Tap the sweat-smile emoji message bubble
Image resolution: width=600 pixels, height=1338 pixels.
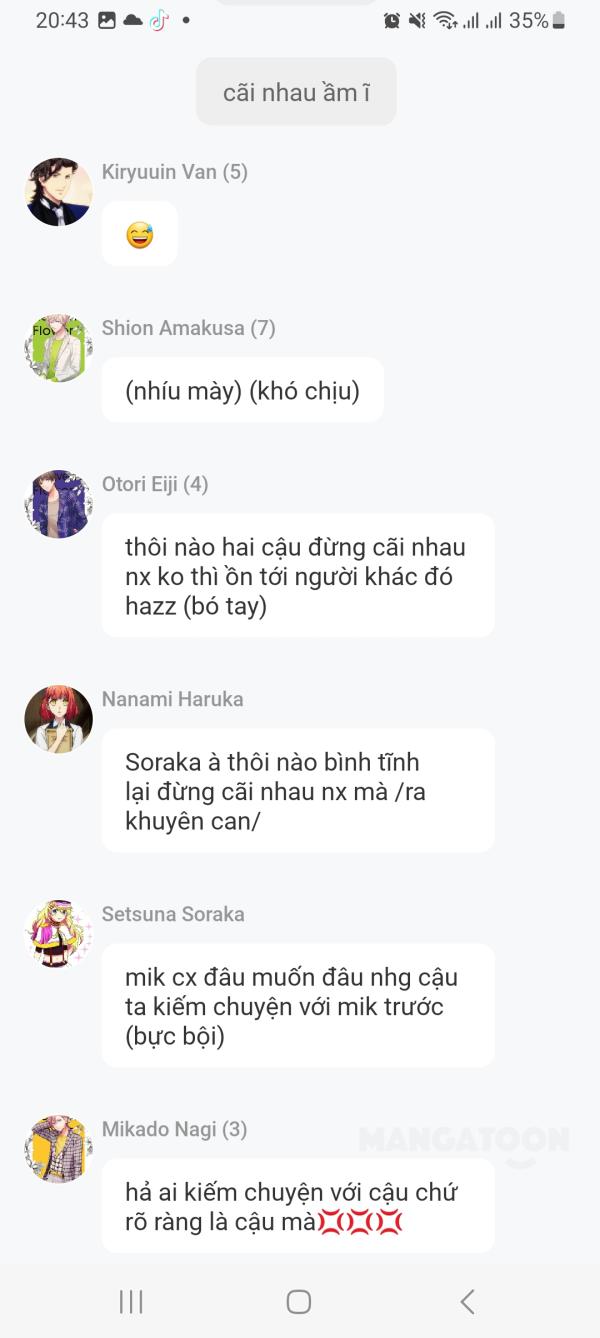[x=140, y=234]
